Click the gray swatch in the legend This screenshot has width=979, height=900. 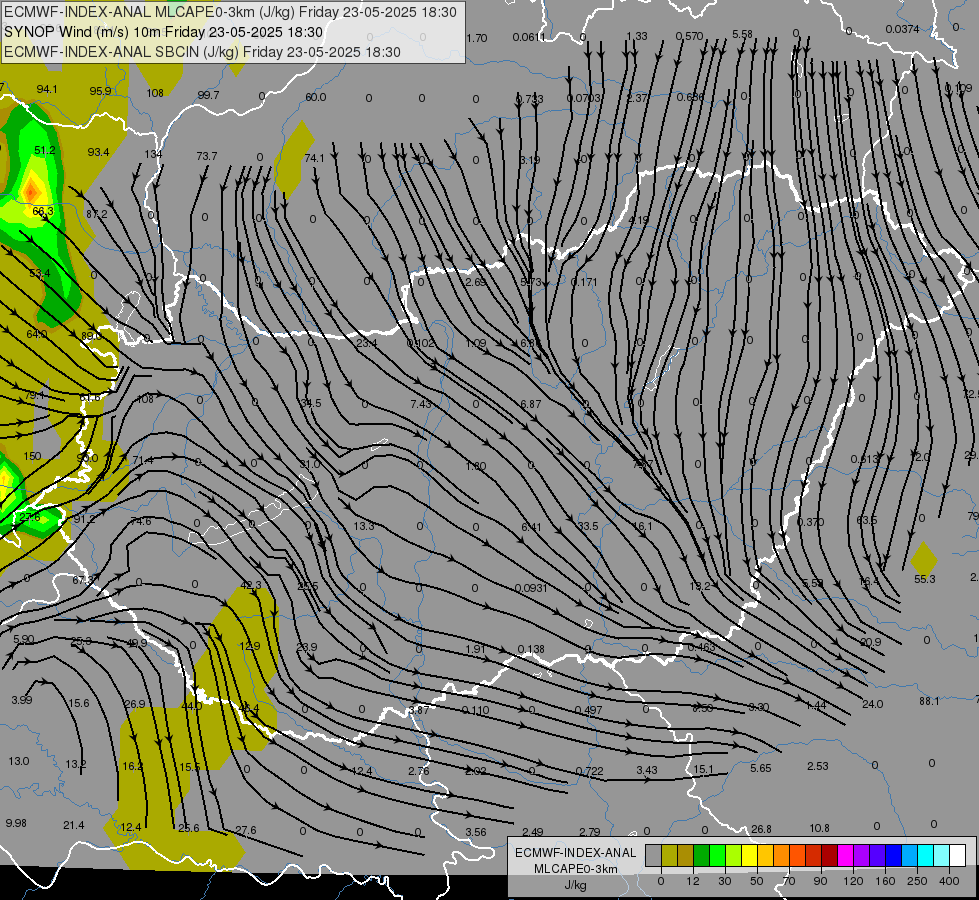653,856
